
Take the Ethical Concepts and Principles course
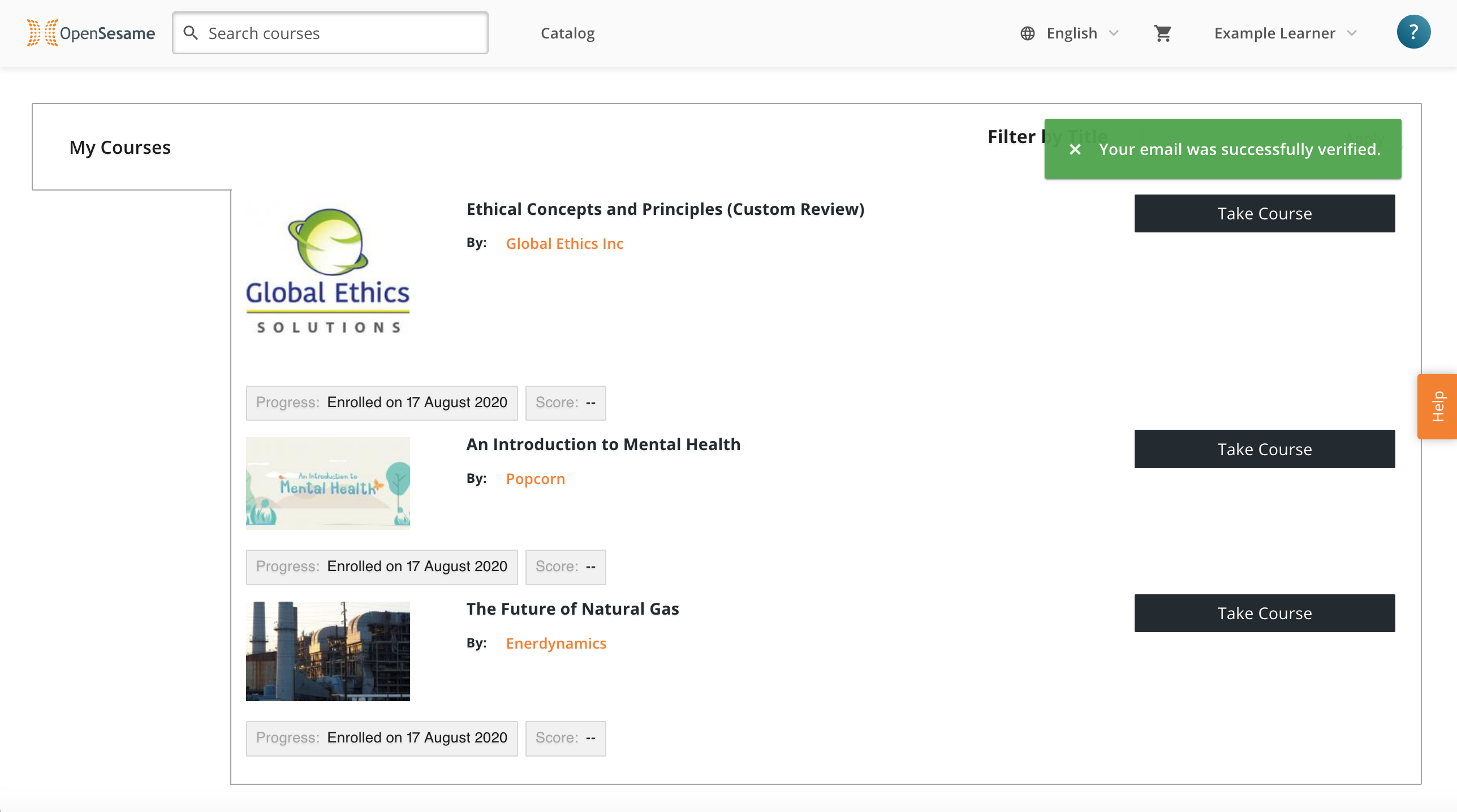pos(1264,214)
